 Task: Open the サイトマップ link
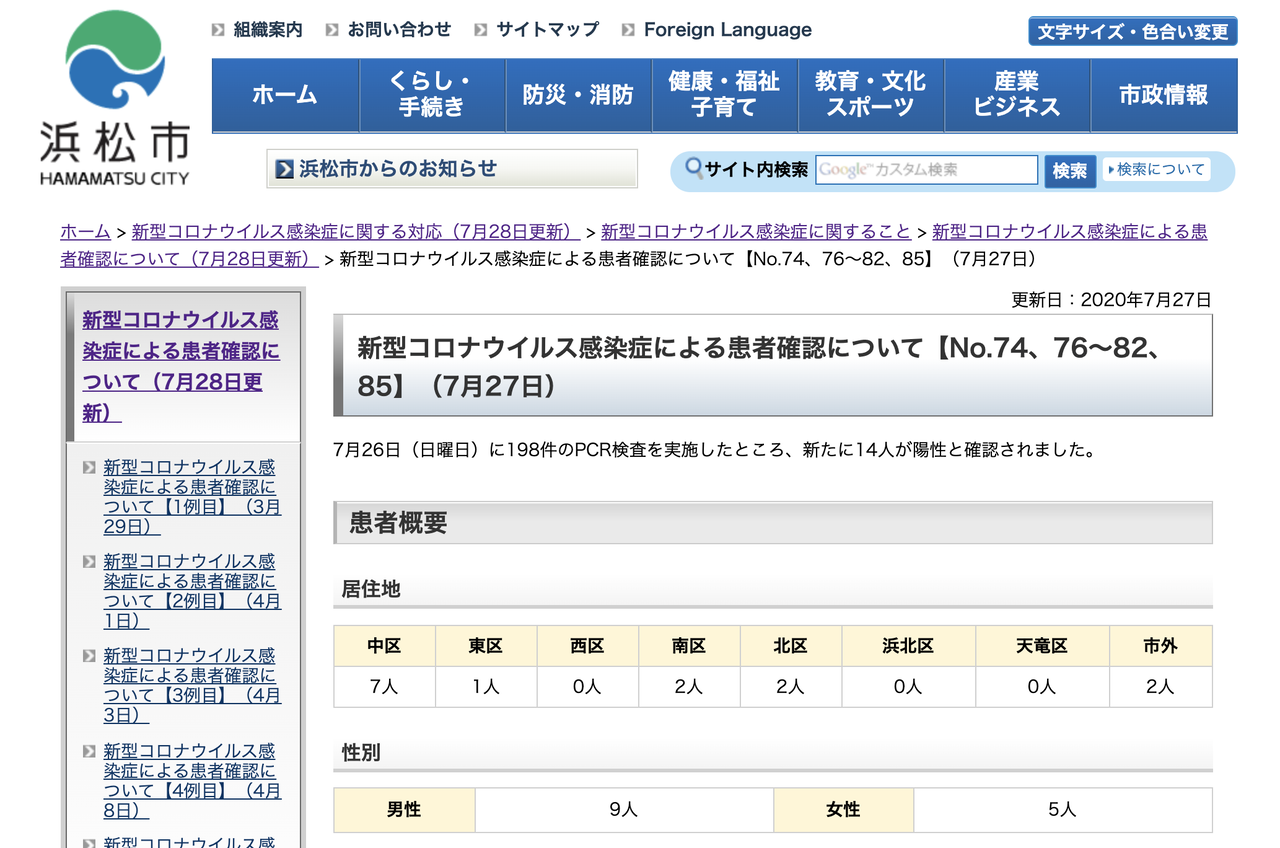coord(547,30)
